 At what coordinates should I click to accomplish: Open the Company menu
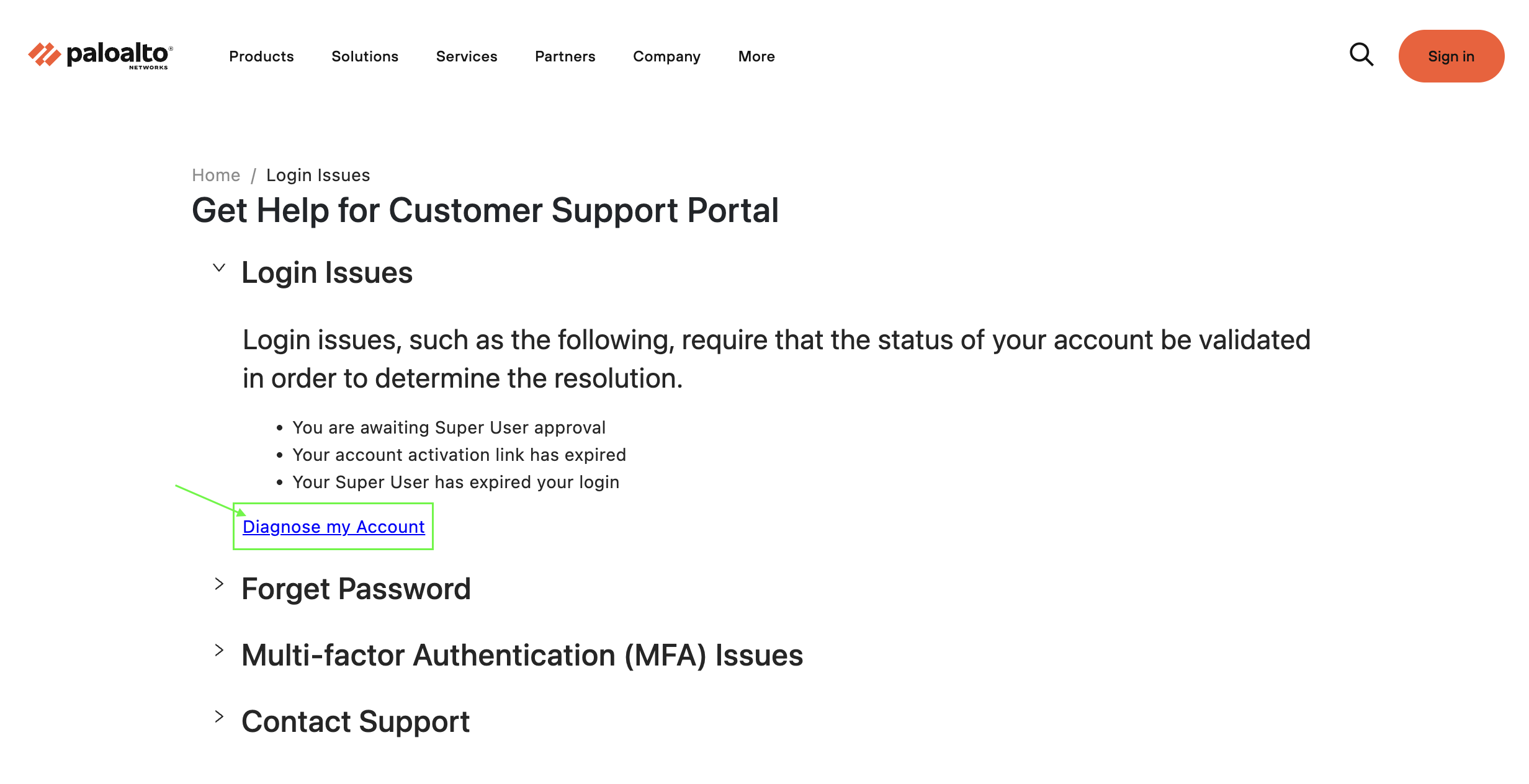[x=666, y=56]
